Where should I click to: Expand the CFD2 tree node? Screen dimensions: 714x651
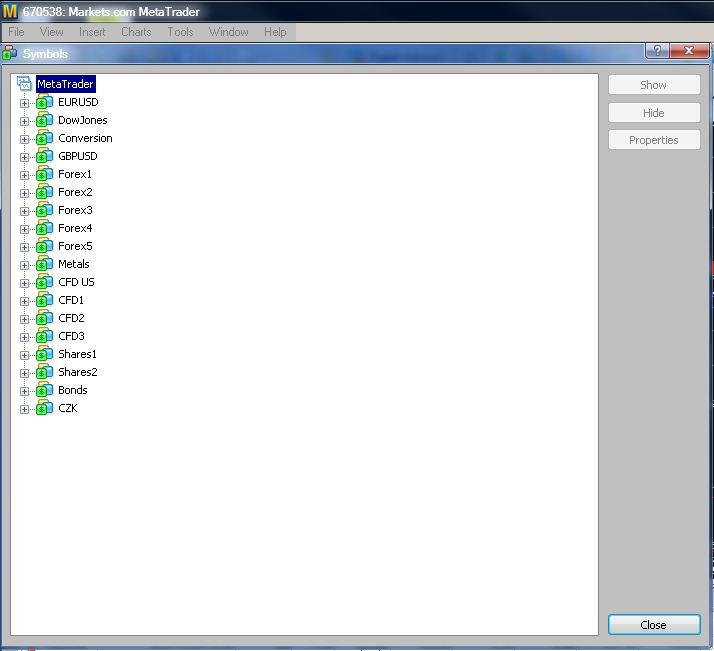coord(24,319)
